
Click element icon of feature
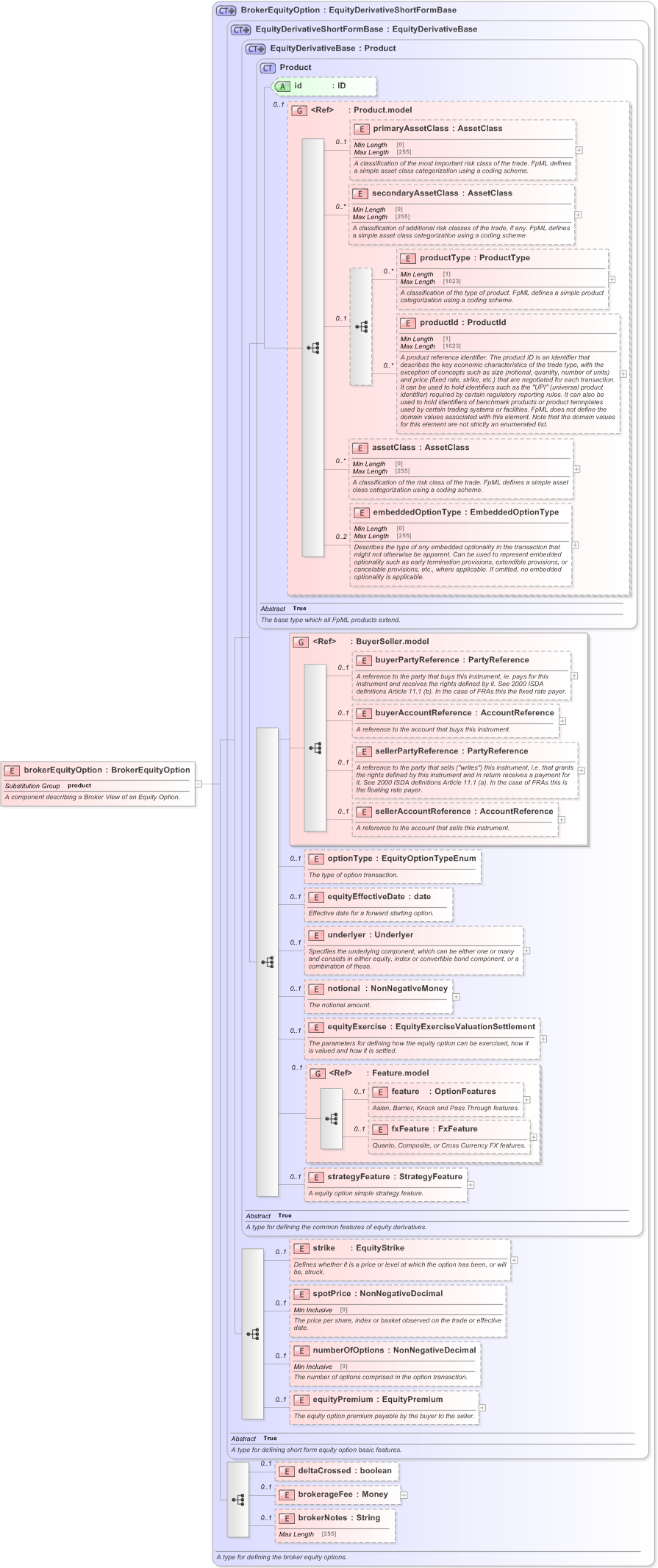pos(380,1092)
